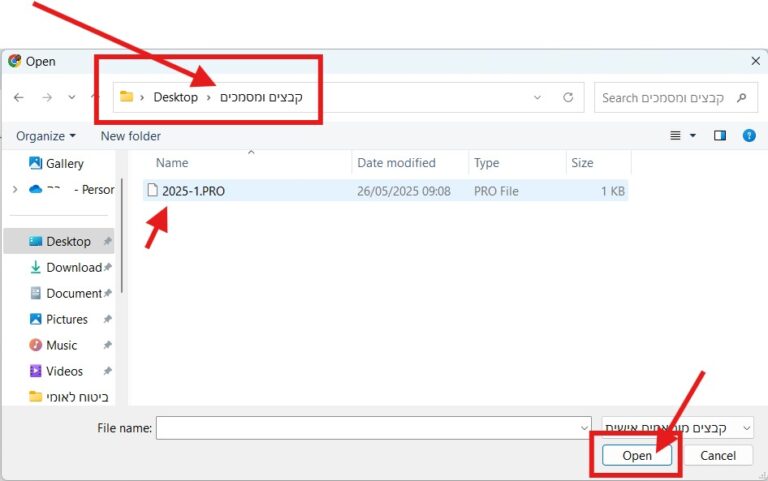Click the refresh button next to address bar
This screenshot has height=481, width=768.
point(568,97)
